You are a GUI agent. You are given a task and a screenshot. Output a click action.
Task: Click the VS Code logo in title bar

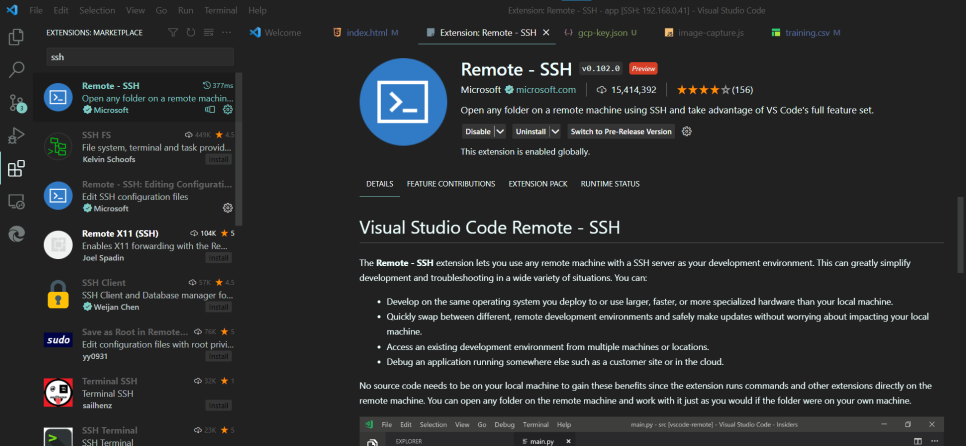tap(13, 10)
